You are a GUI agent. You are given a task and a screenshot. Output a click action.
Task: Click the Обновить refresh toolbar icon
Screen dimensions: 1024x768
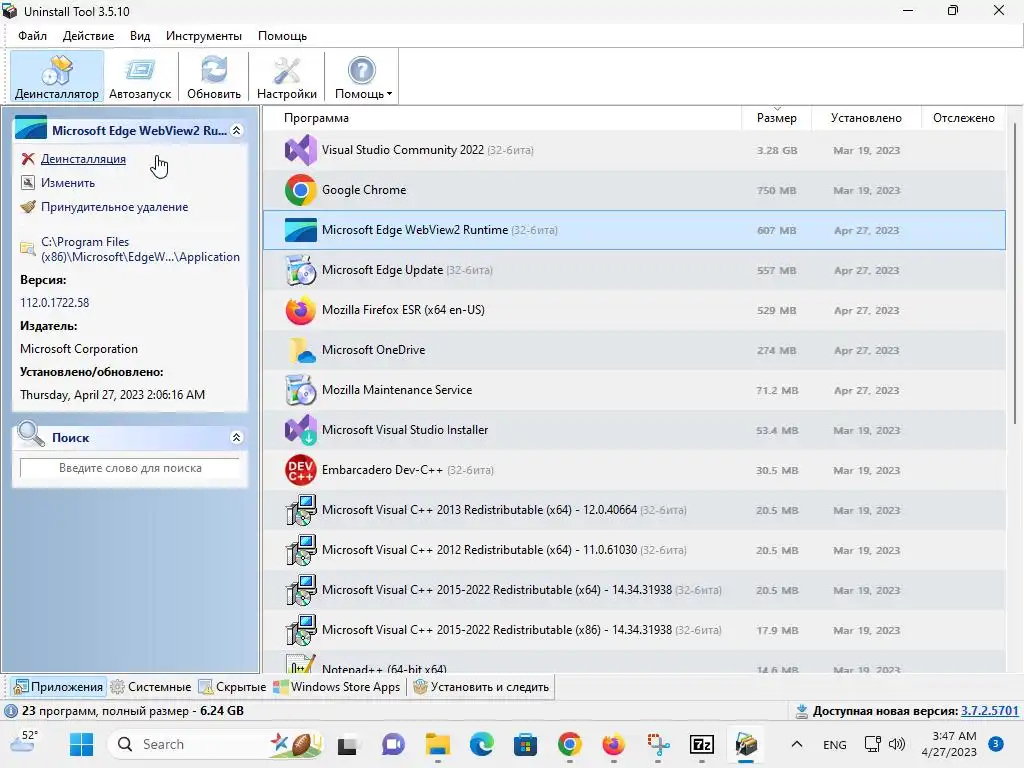pyautogui.click(x=214, y=77)
